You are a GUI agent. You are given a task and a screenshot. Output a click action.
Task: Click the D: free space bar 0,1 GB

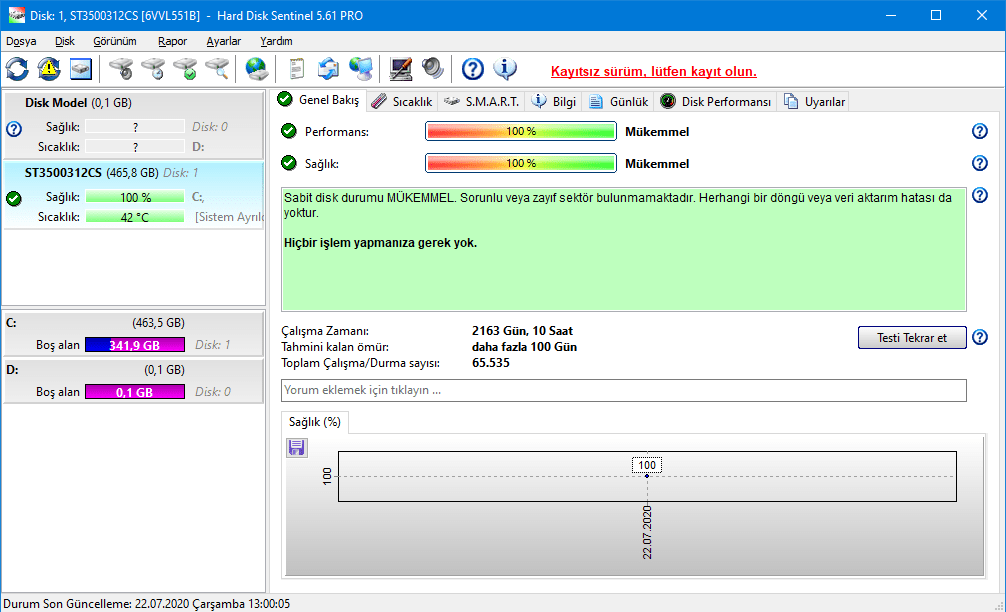(x=135, y=392)
